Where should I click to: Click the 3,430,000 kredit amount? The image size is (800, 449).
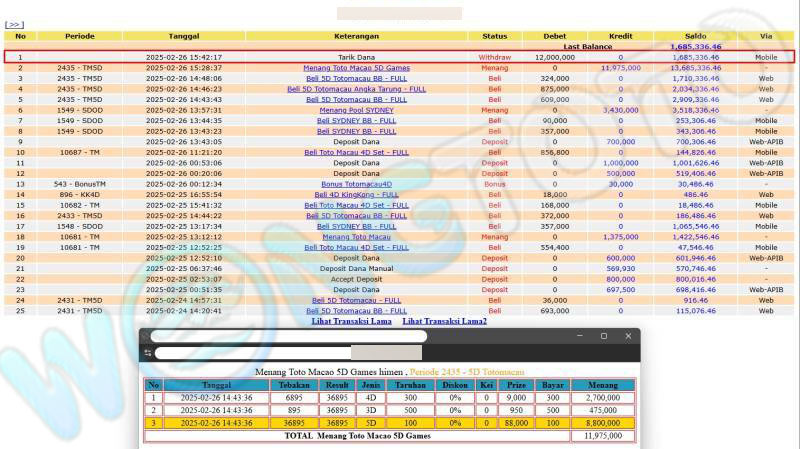tap(620, 110)
